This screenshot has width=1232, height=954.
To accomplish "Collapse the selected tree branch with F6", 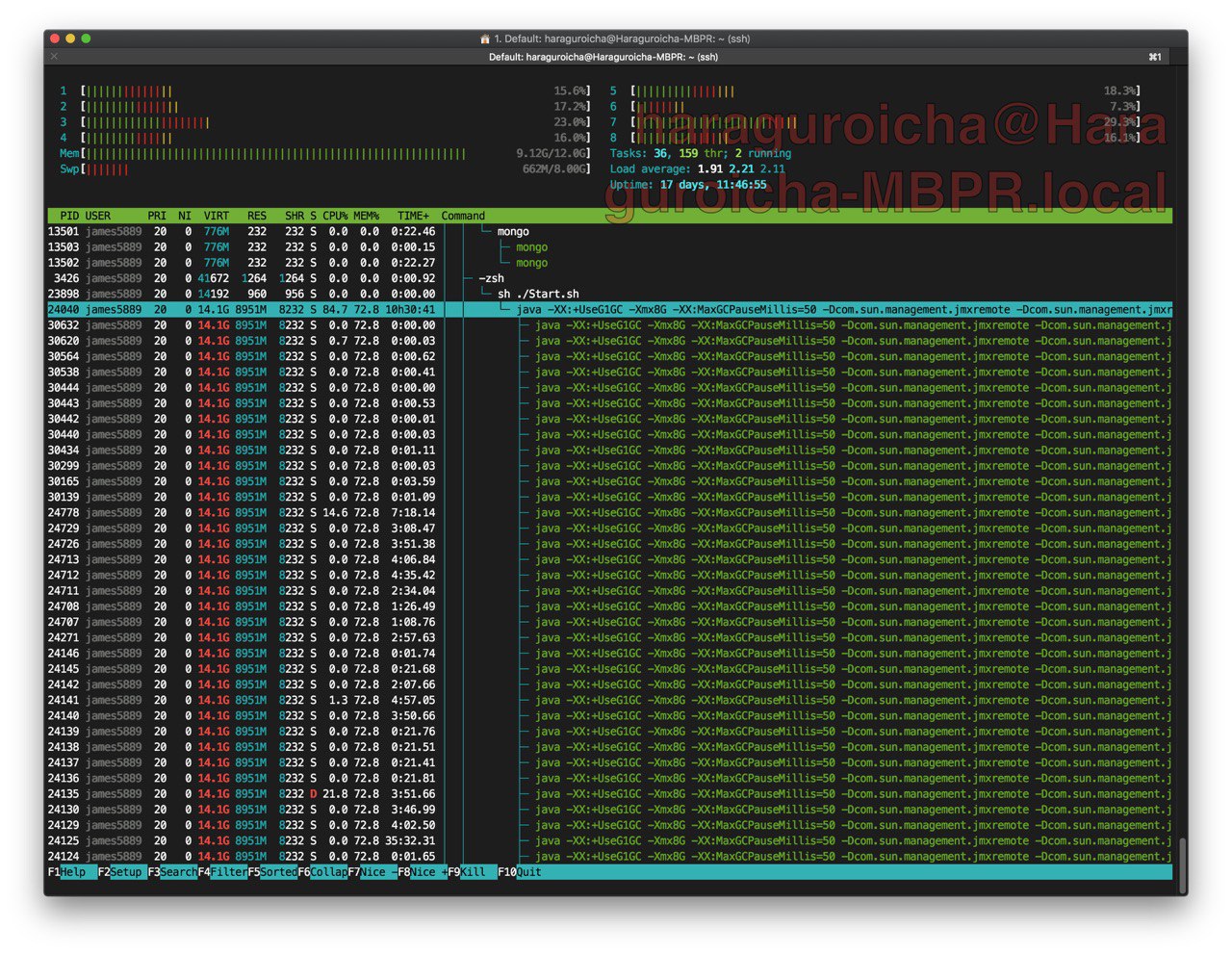I will [x=322, y=872].
